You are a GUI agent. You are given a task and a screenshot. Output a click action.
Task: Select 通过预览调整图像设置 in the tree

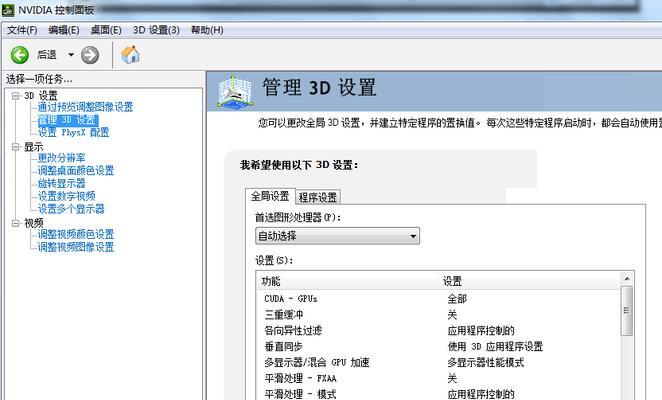85,107
